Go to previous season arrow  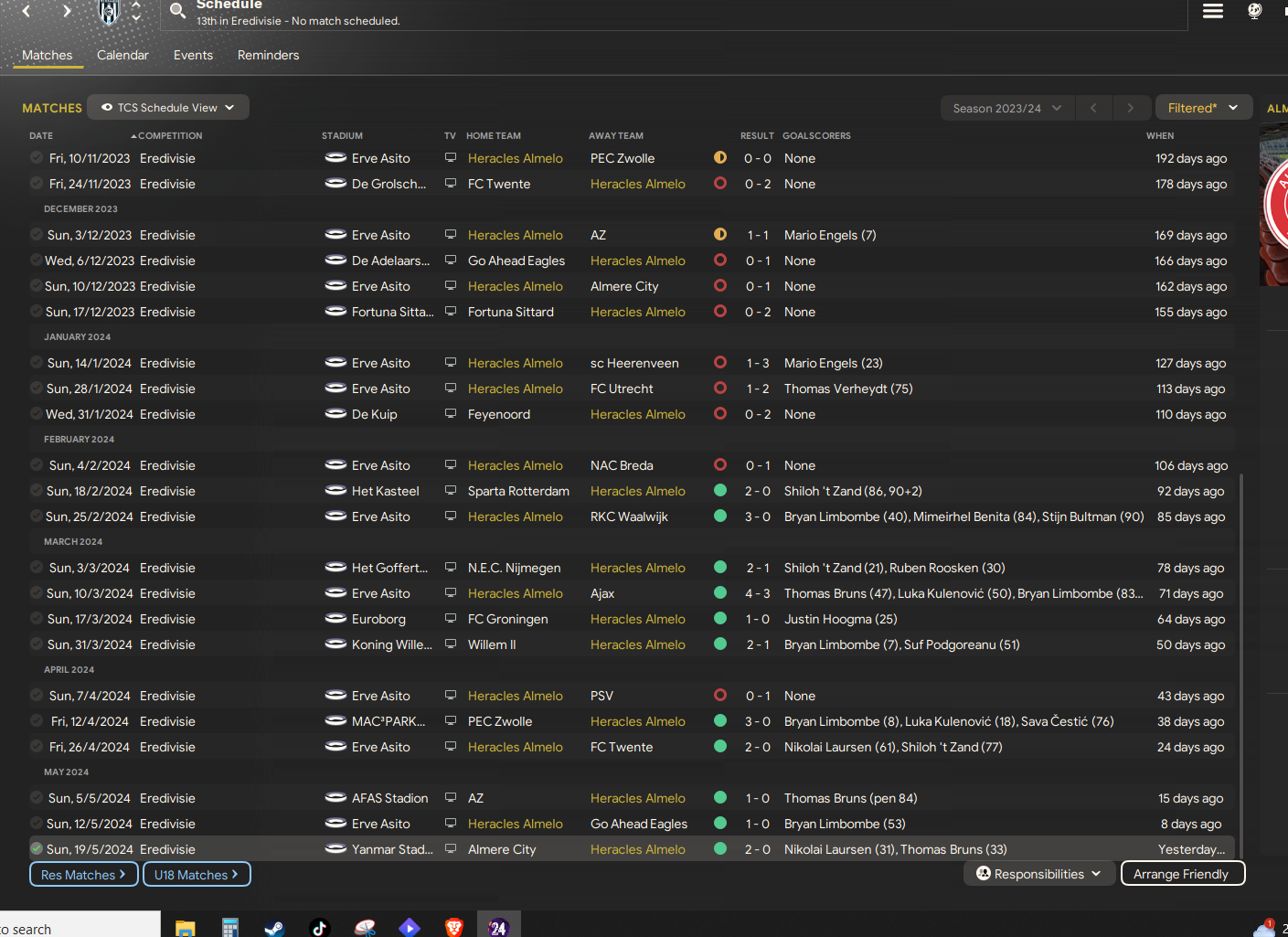pos(1093,108)
